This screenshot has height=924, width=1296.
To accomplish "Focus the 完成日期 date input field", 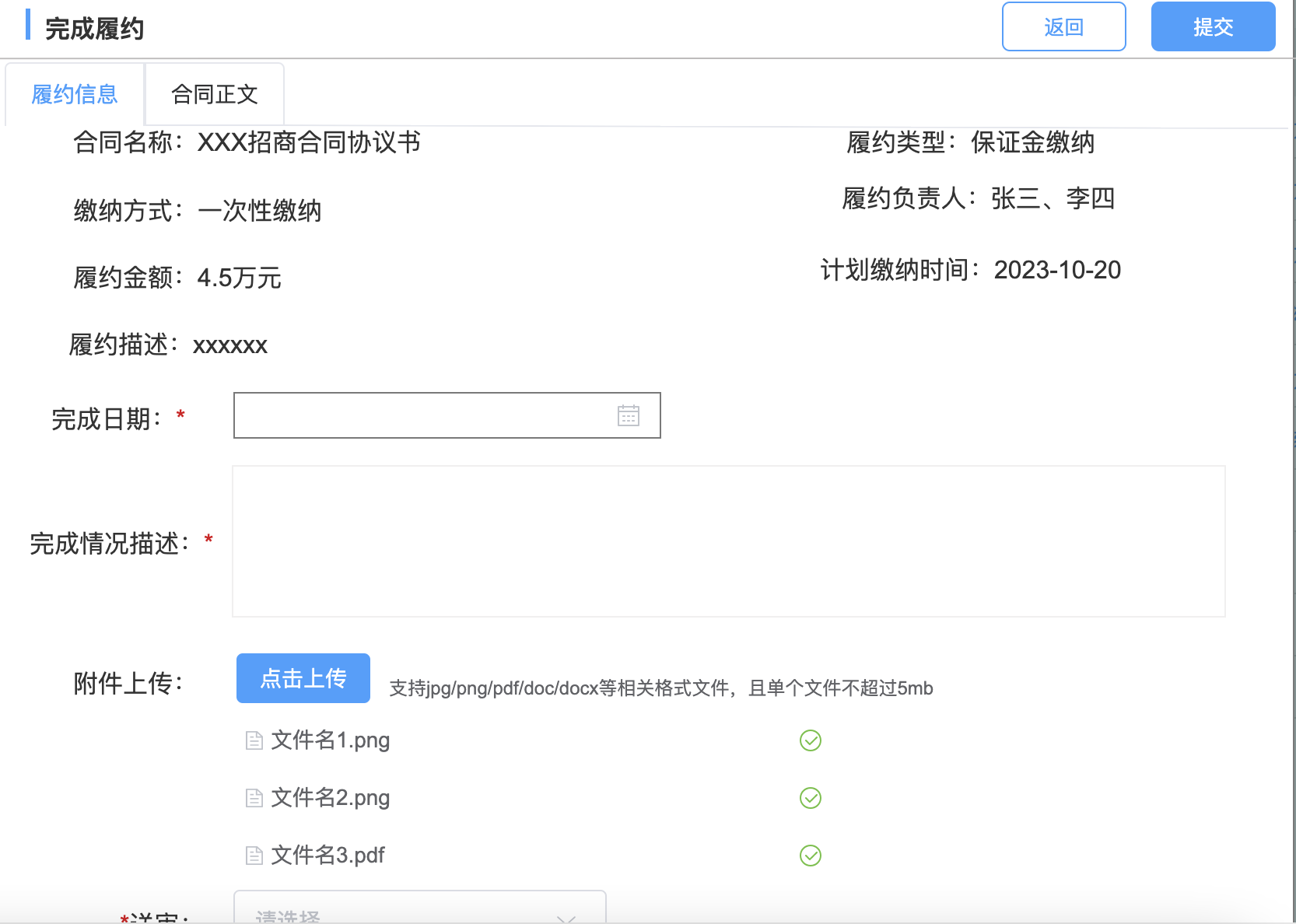I will (447, 415).
